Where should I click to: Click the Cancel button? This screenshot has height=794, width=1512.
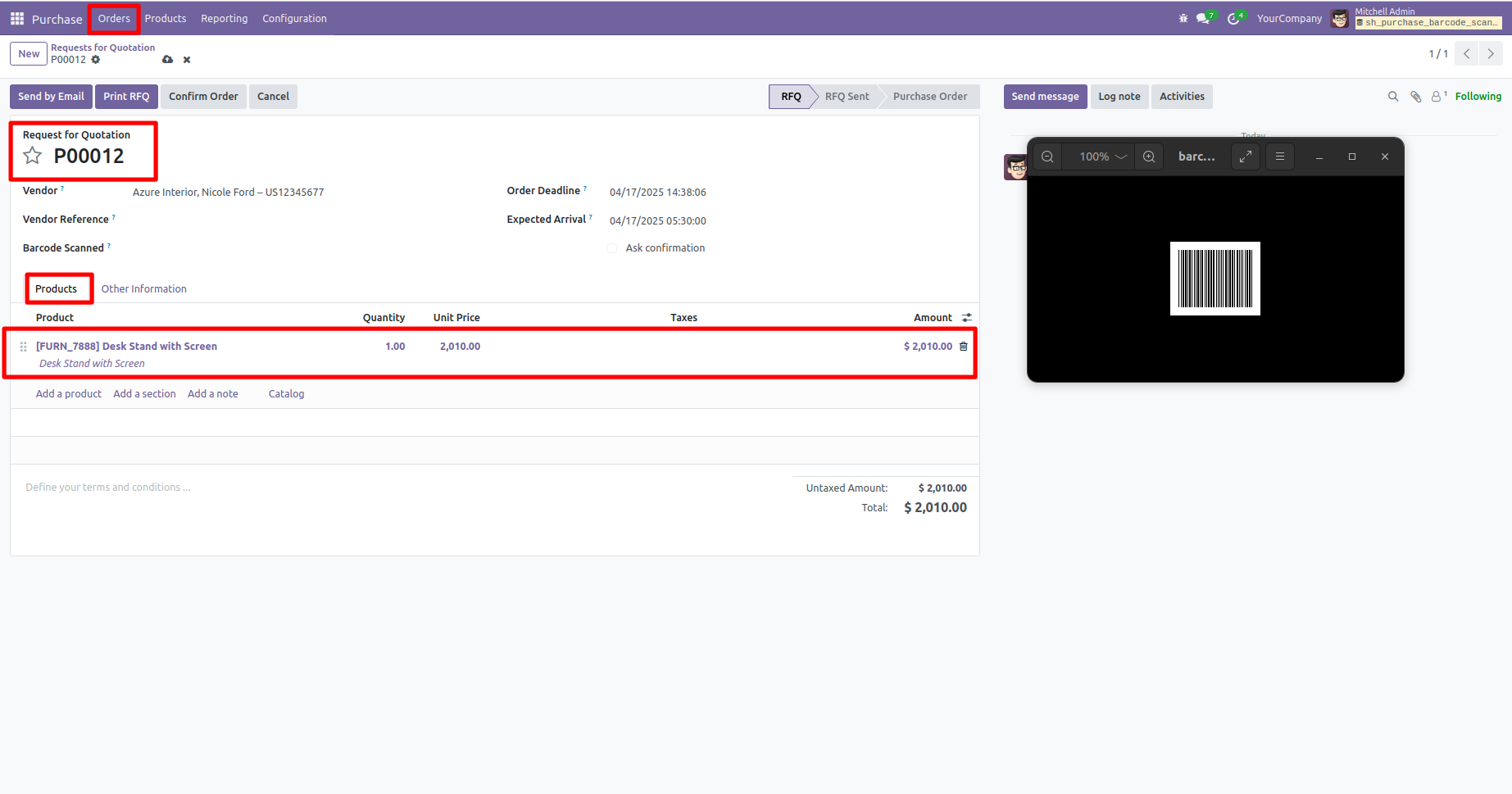273,97
